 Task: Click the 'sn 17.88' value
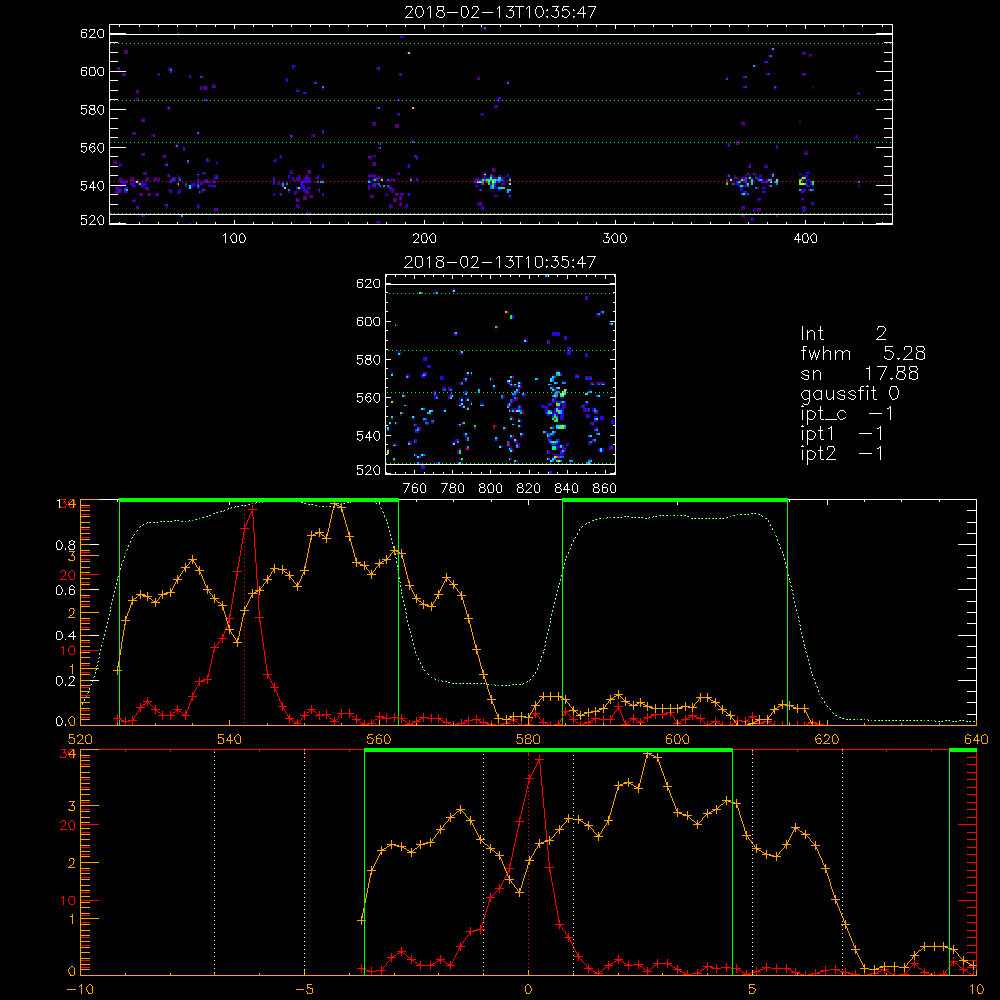(x=860, y=374)
